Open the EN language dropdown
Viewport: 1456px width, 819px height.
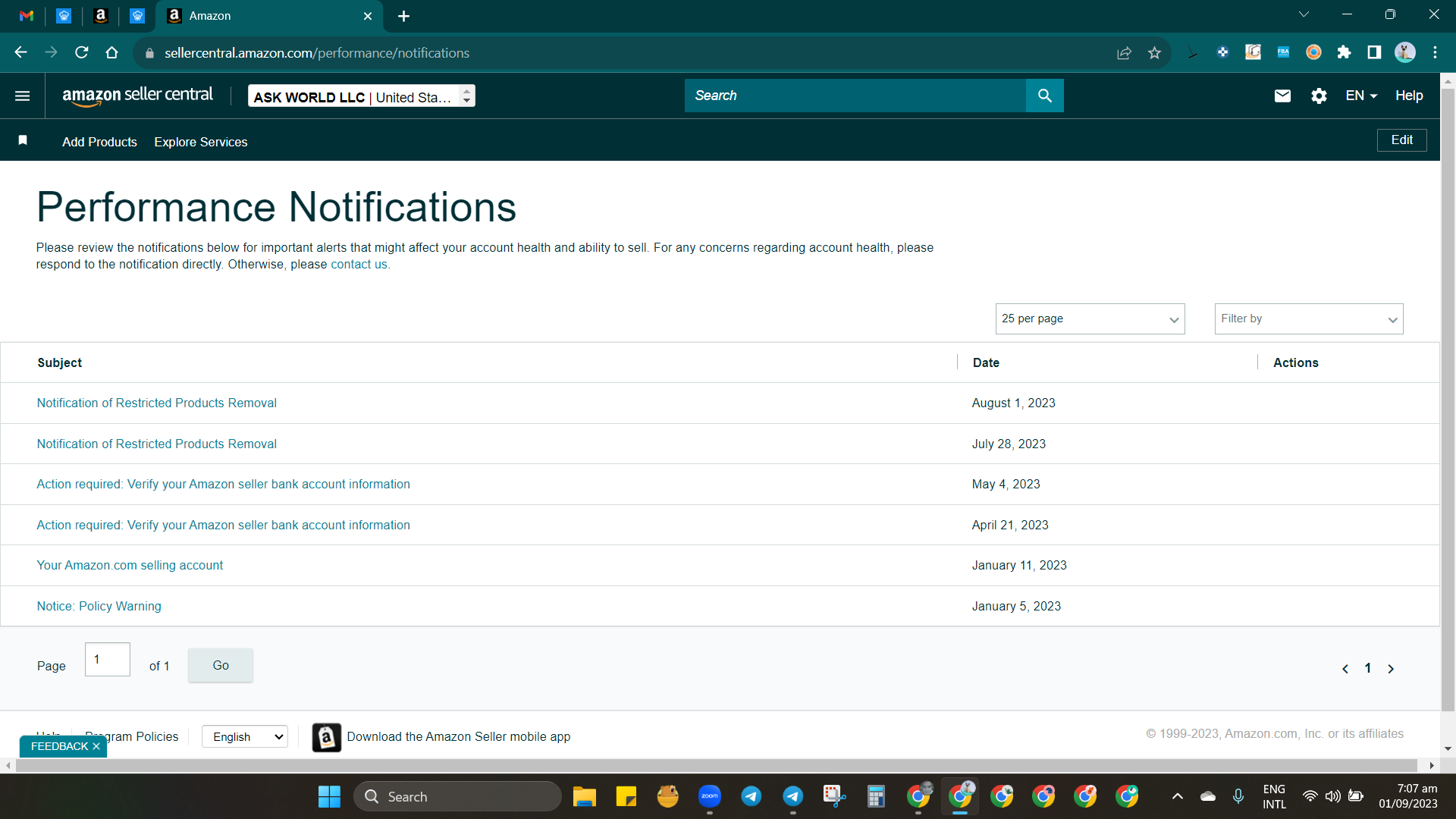pyautogui.click(x=1360, y=96)
